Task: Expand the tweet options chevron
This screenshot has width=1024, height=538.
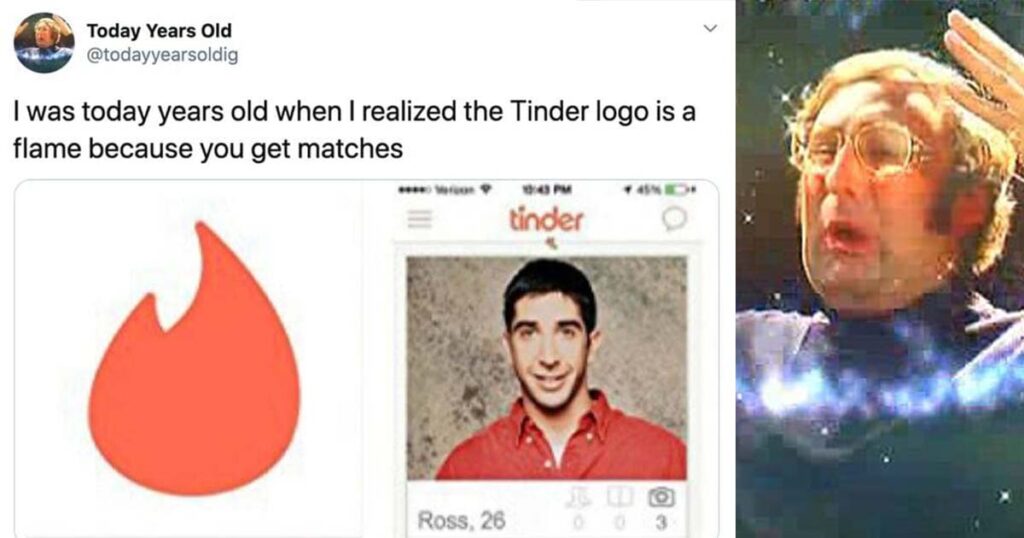Action: click(x=709, y=28)
